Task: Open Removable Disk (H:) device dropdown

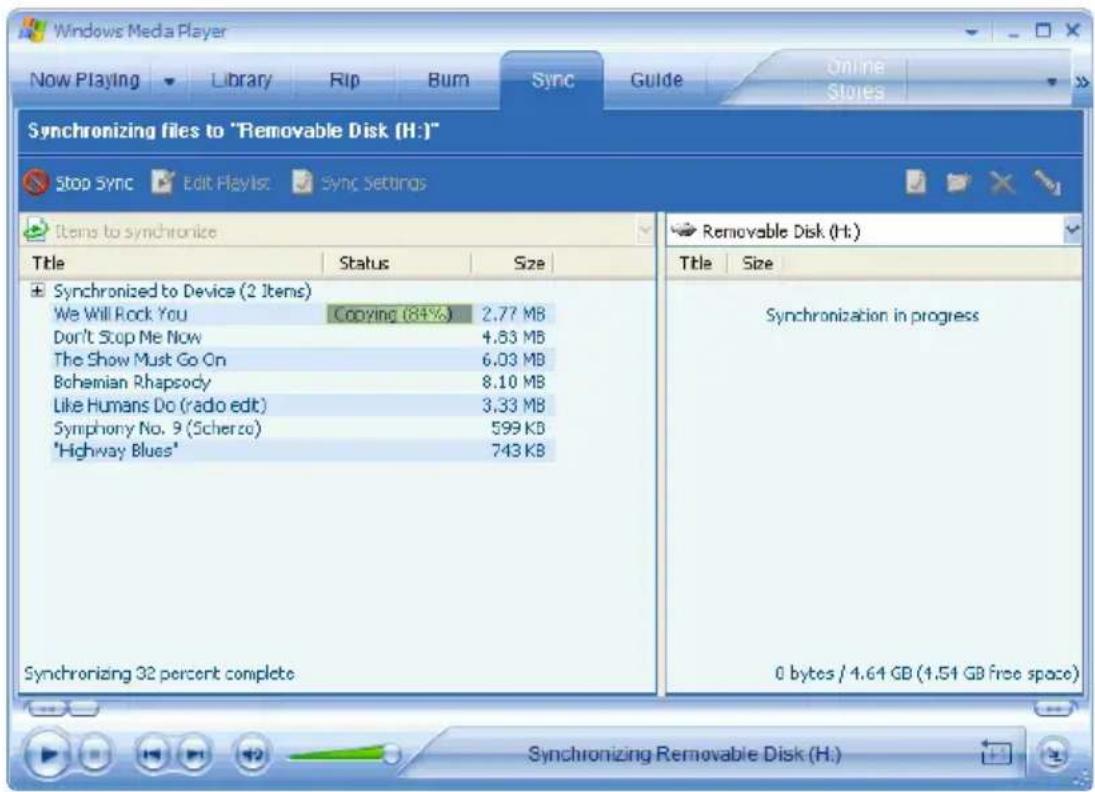Action: [x=1073, y=230]
